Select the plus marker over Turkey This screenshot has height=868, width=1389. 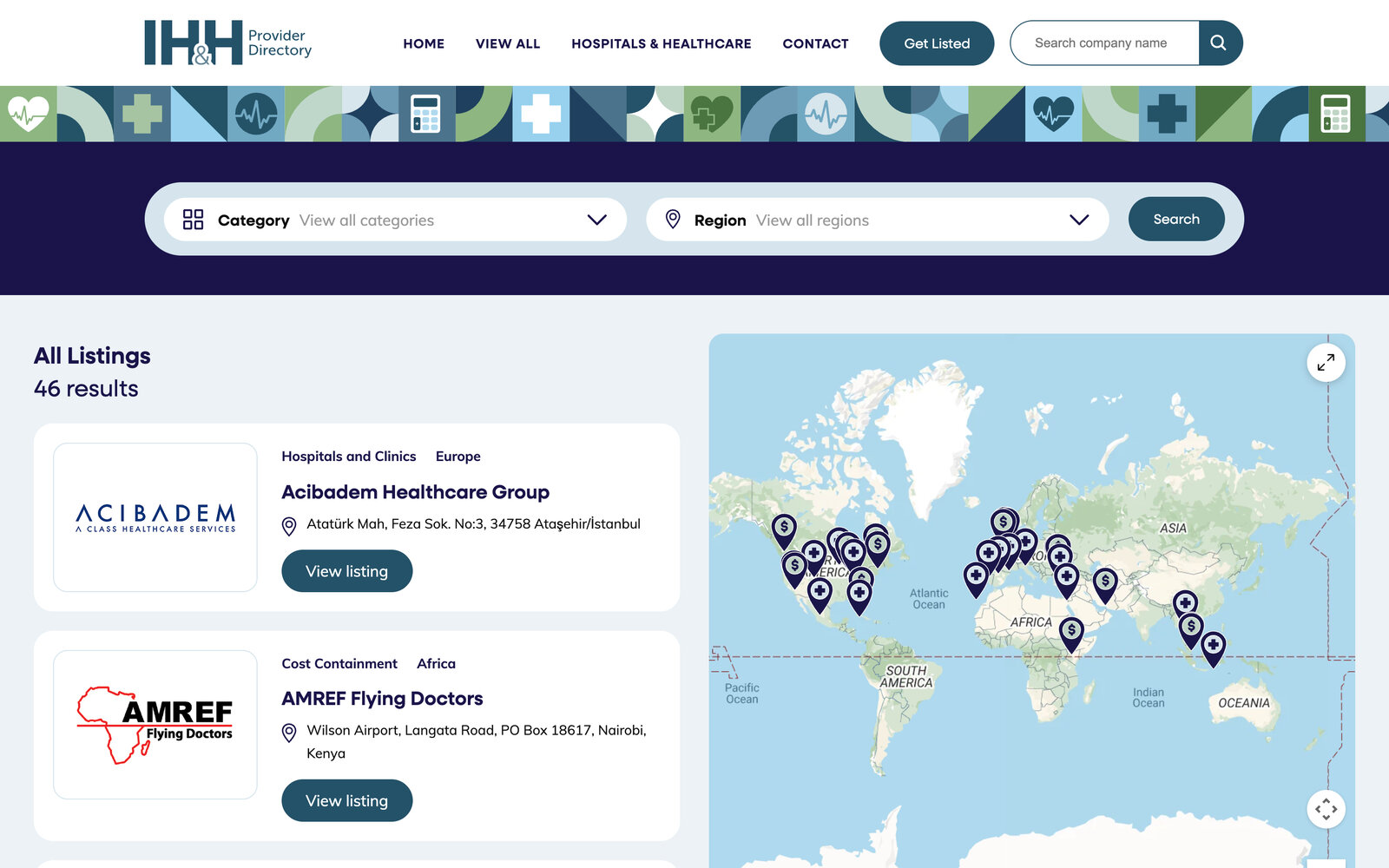(1067, 581)
